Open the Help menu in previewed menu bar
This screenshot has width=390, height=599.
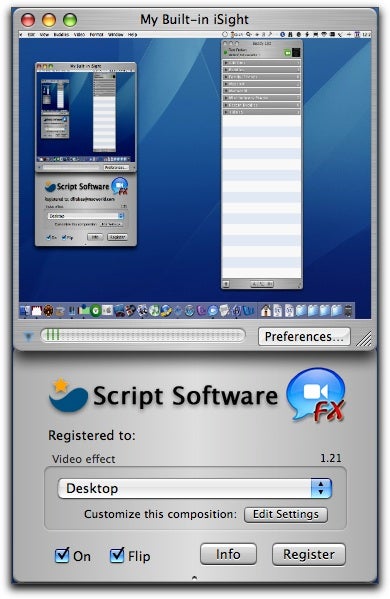(132, 34)
